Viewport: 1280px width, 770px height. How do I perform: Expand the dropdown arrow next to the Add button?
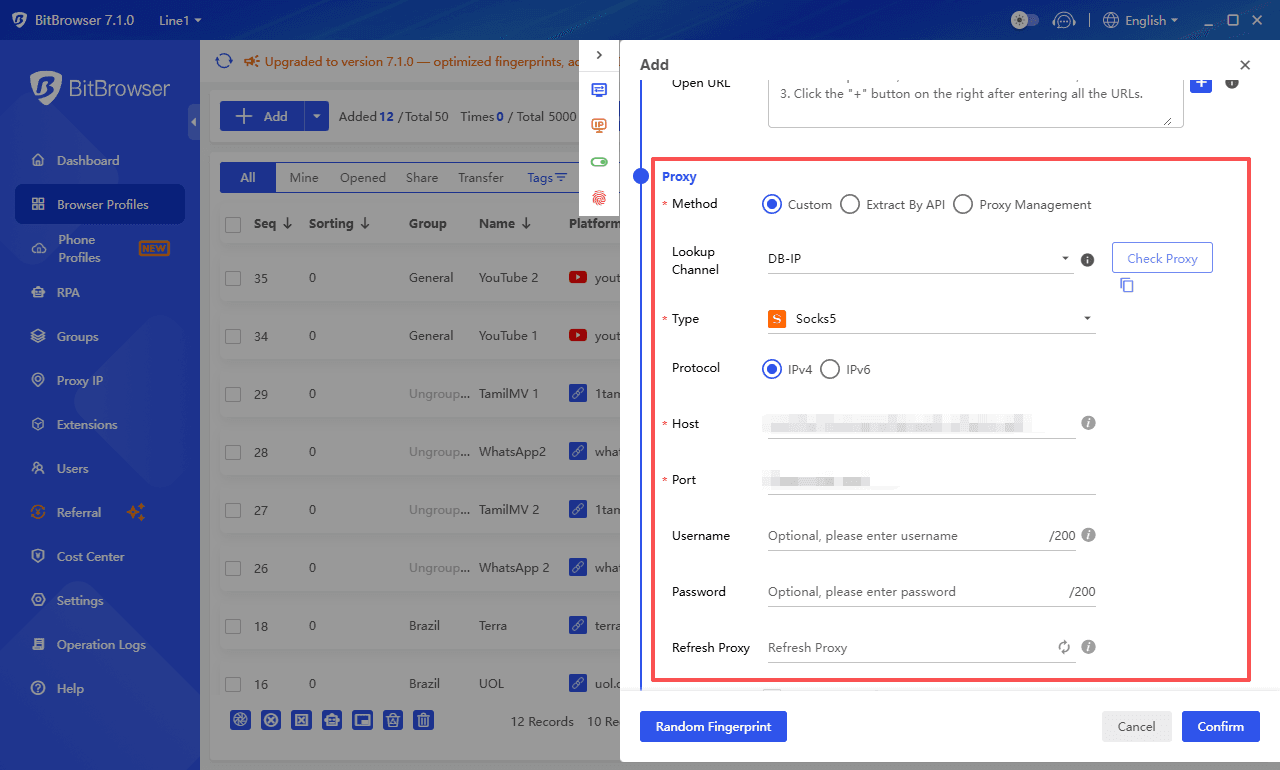tap(315, 115)
